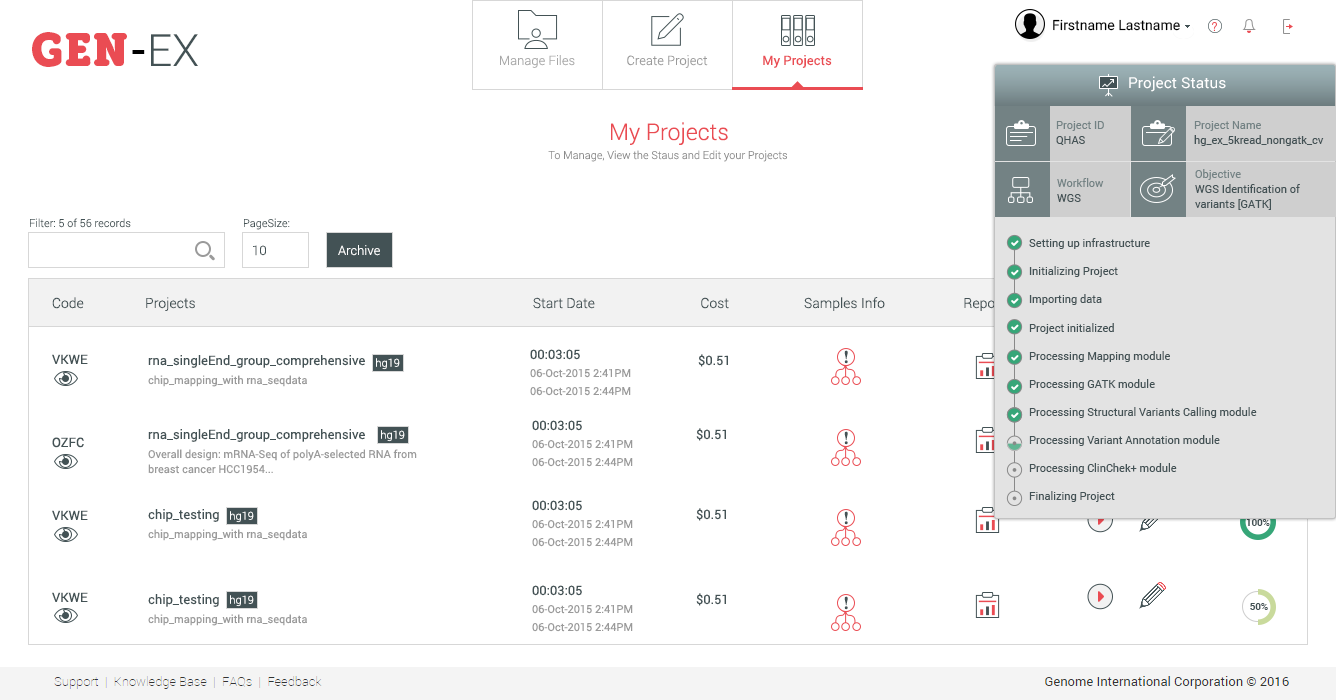This screenshot has height=700, width=1336.
Task: Click the PageSize field showing 10
Action: [275, 250]
